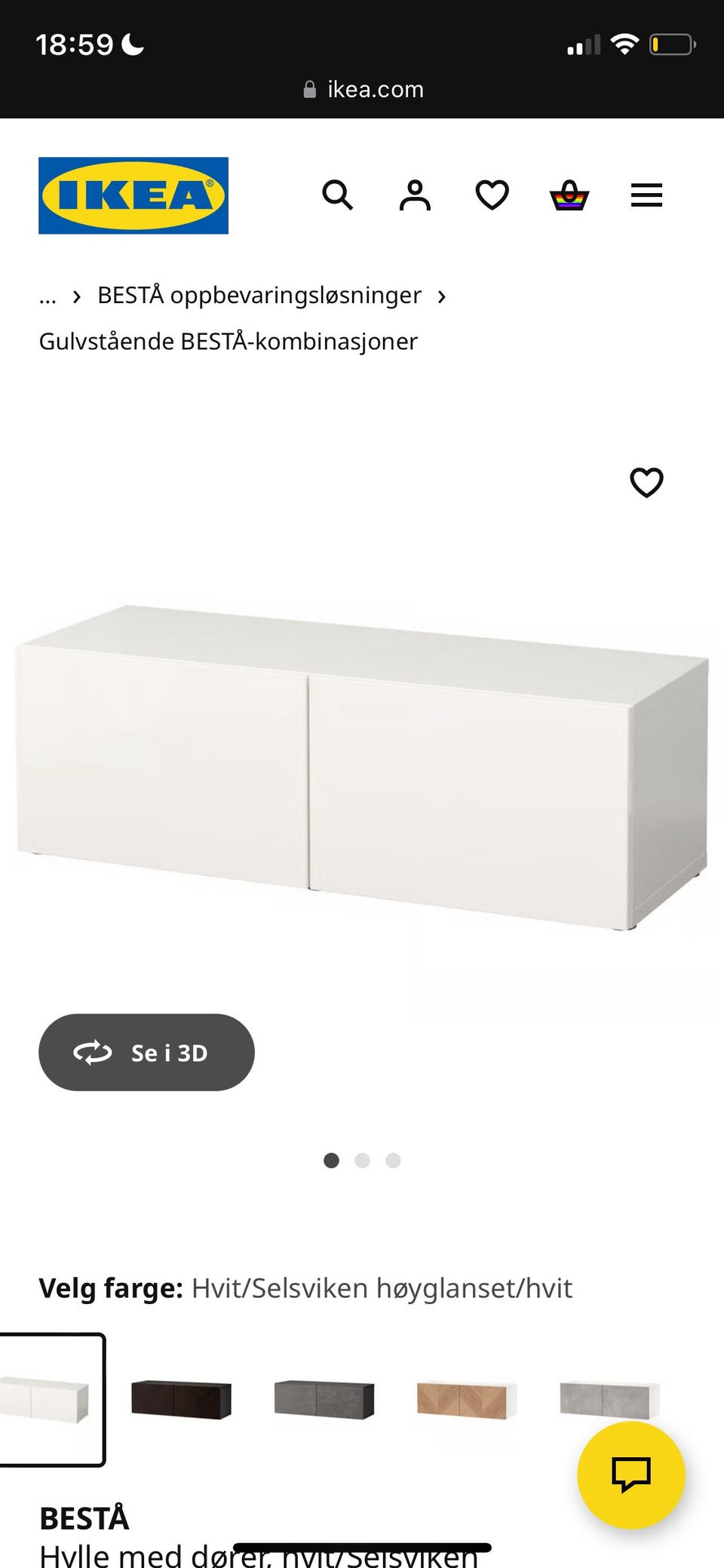Screen dimensions: 724x1568
Task: Go to IKEA logo homepage
Action: point(133,195)
